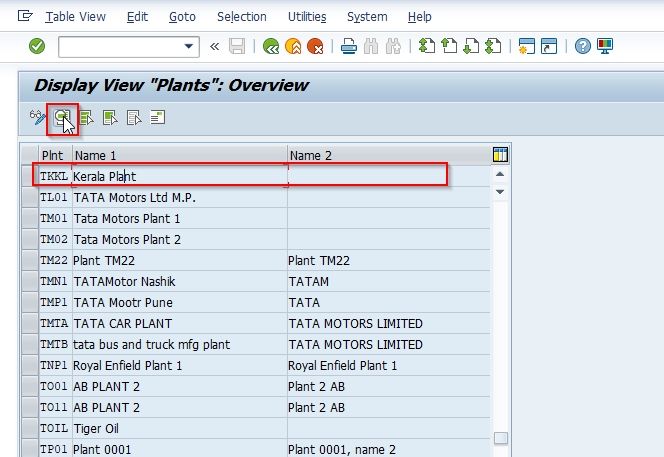Click the tata bus and truck mfg plant cell
The image size is (664, 457).
(180, 344)
